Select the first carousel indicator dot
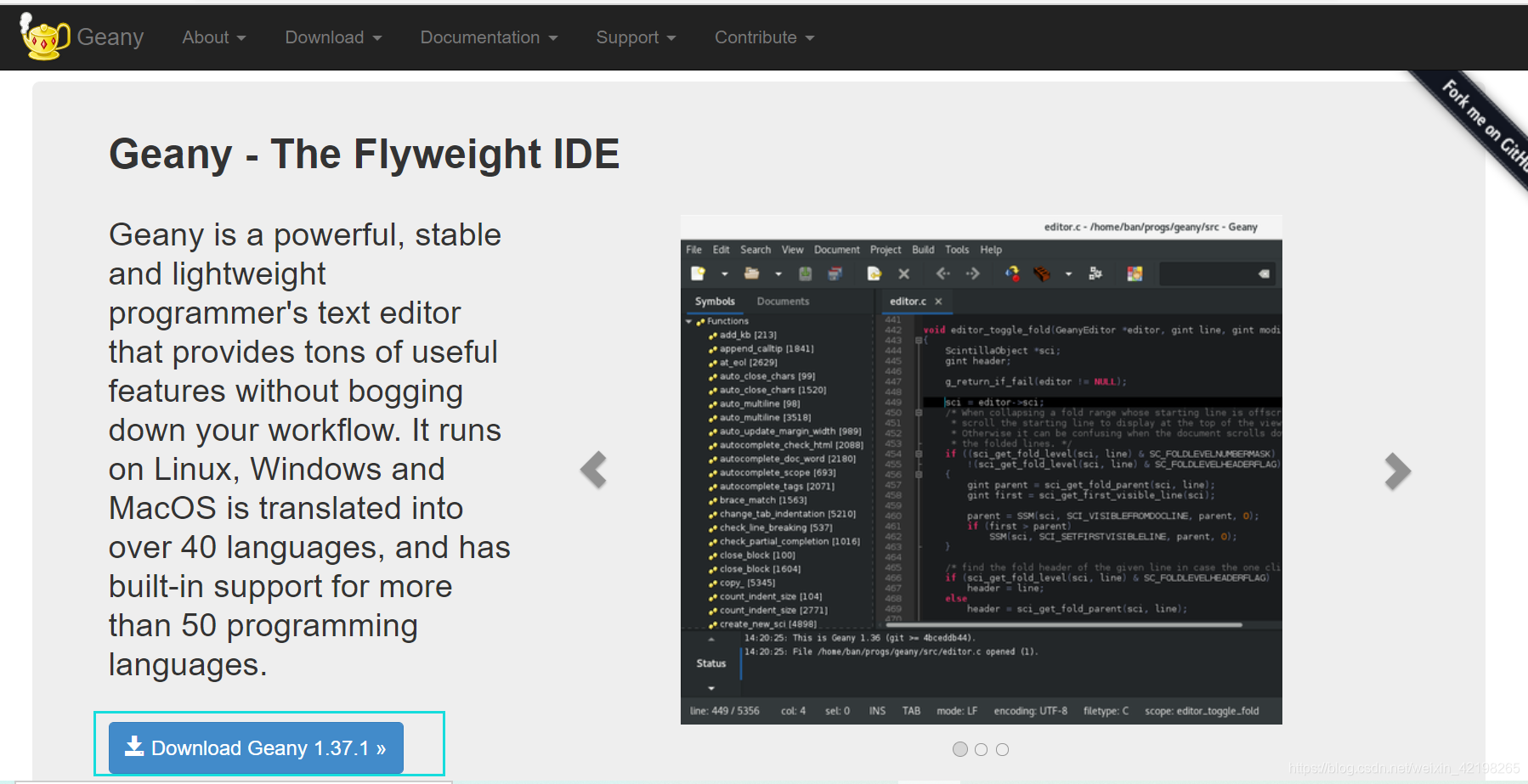The image size is (1528, 784). click(960, 749)
